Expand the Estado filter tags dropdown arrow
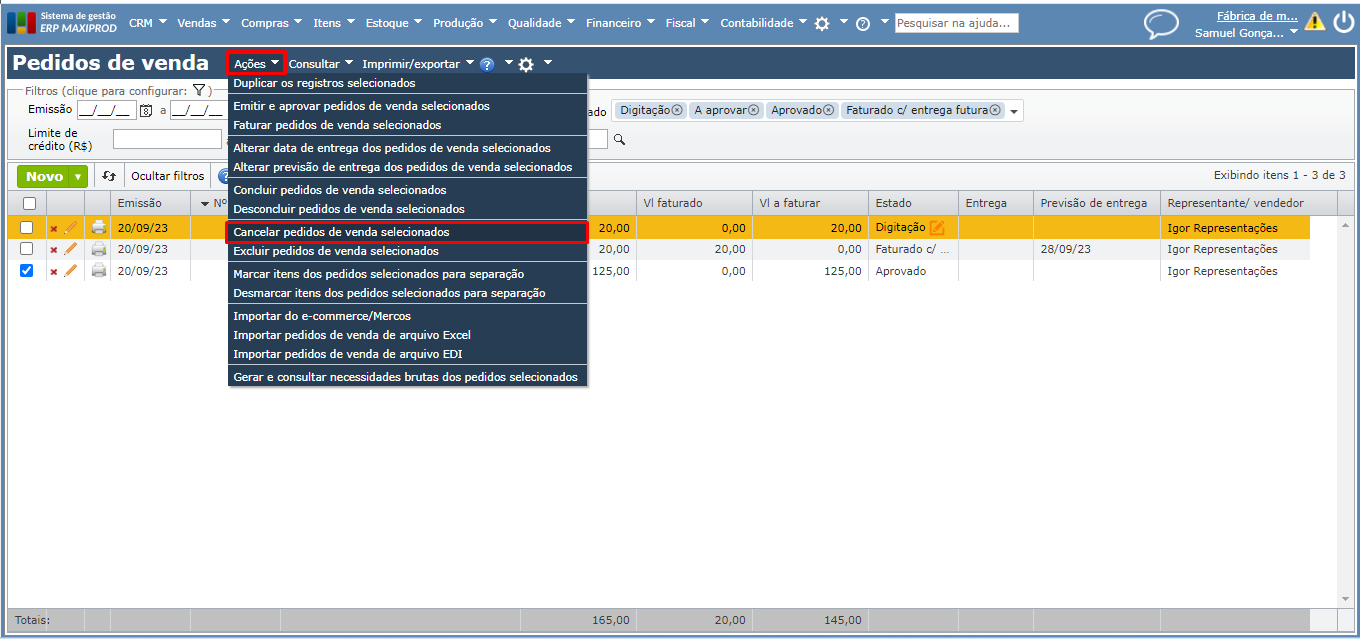 pyautogui.click(x=1014, y=112)
